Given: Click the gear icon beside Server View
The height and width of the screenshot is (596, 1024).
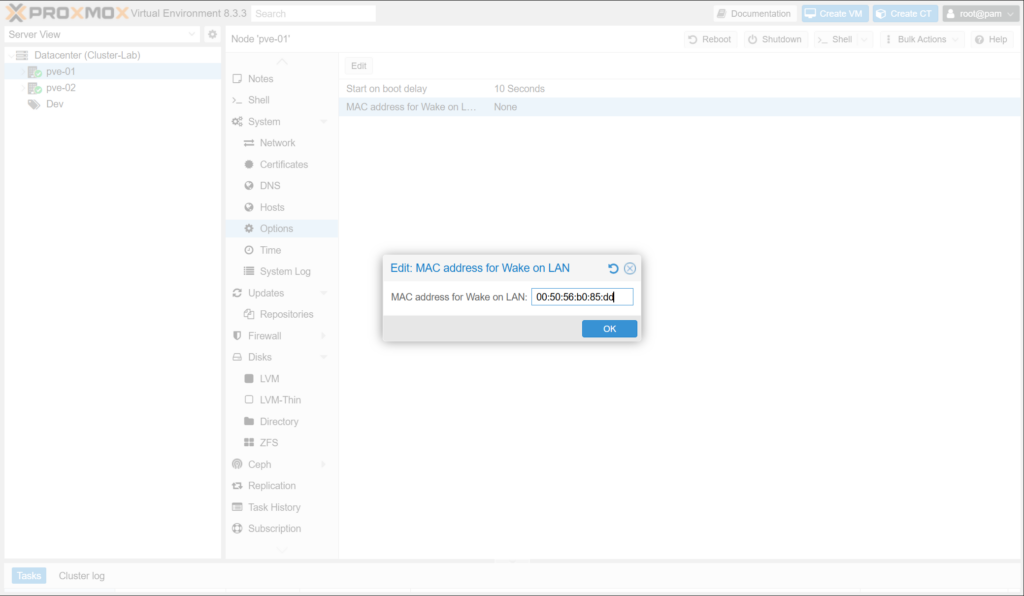Looking at the screenshot, I should click(x=212, y=35).
